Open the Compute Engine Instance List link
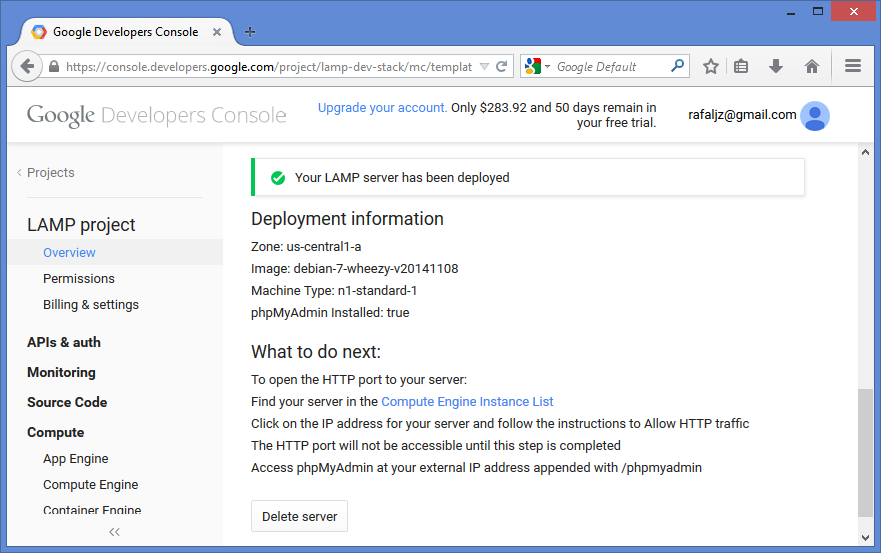Viewport: 881px width, 553px height. point(467,401)
